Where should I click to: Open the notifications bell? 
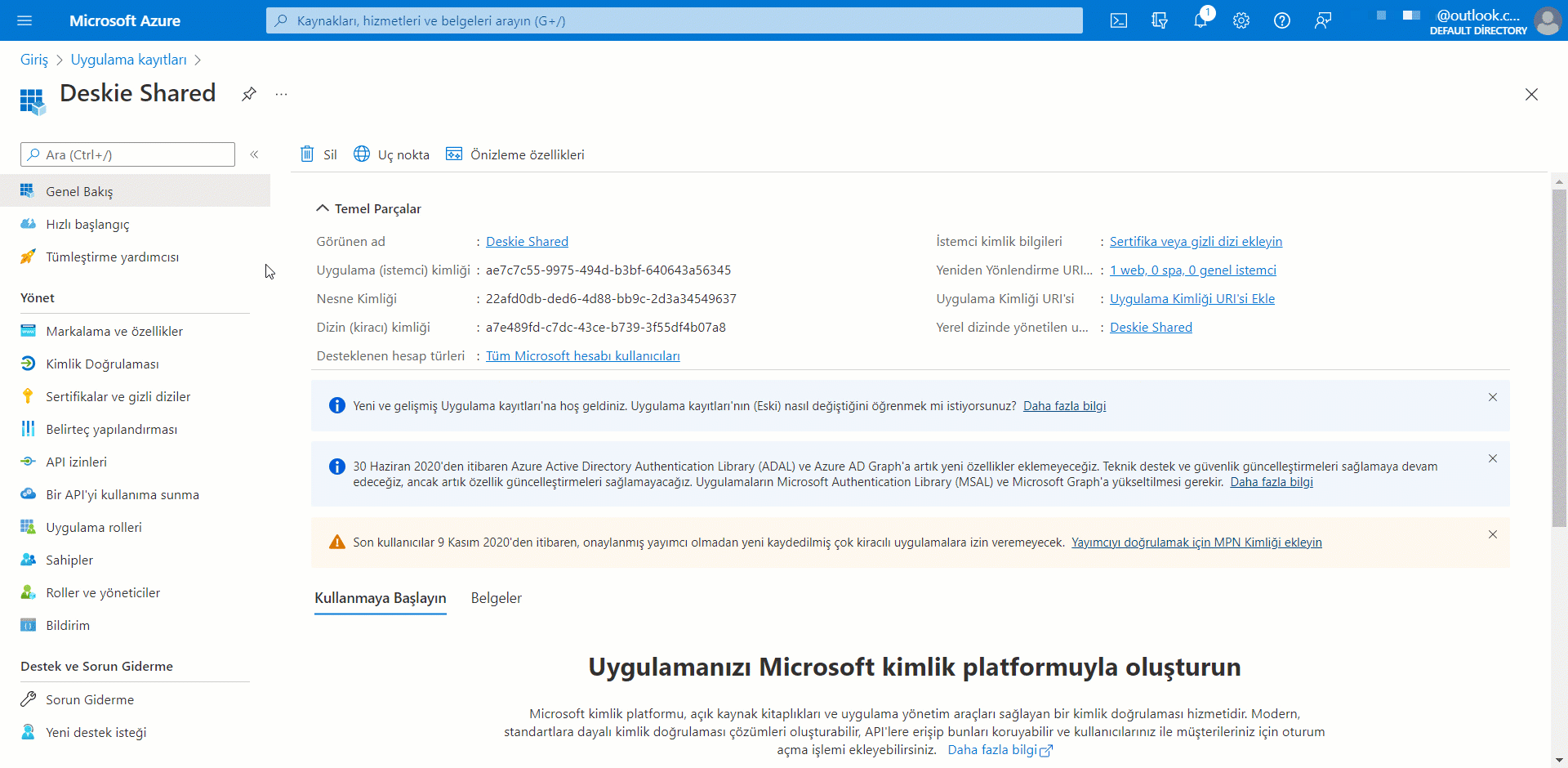point(1200,20)
